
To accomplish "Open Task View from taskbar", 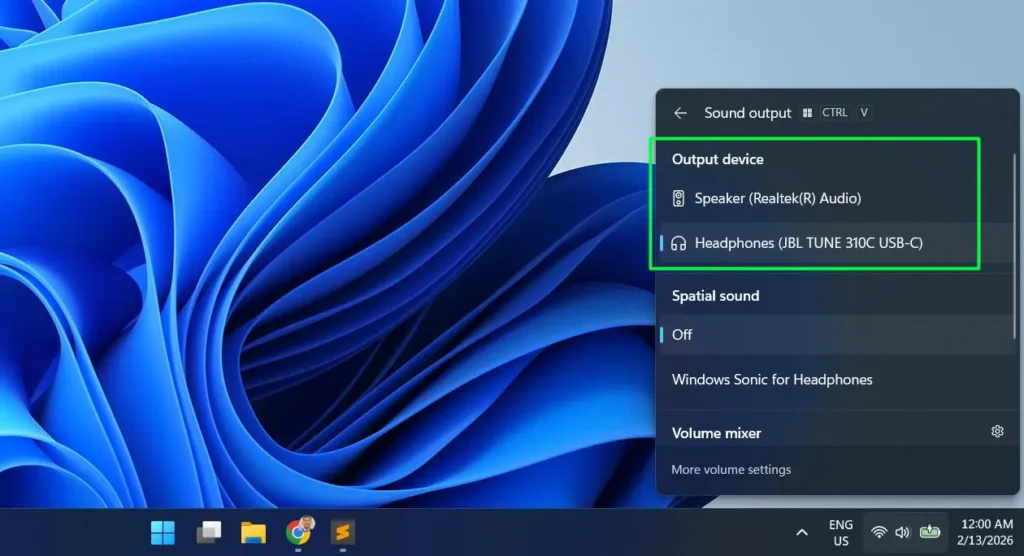I will coord(208,532).
